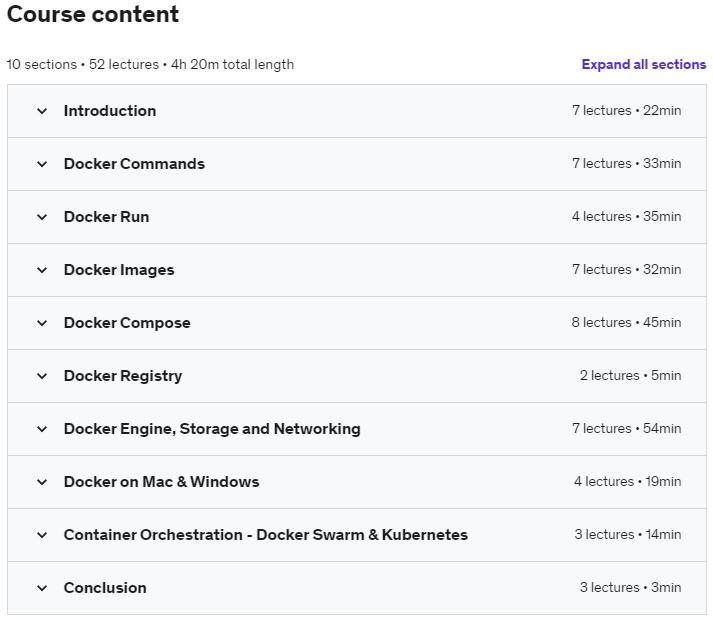Click '7 lectures • 22min' in Introduction row
This screenshot has height=619, width=713.
click(x=627, y=111)
